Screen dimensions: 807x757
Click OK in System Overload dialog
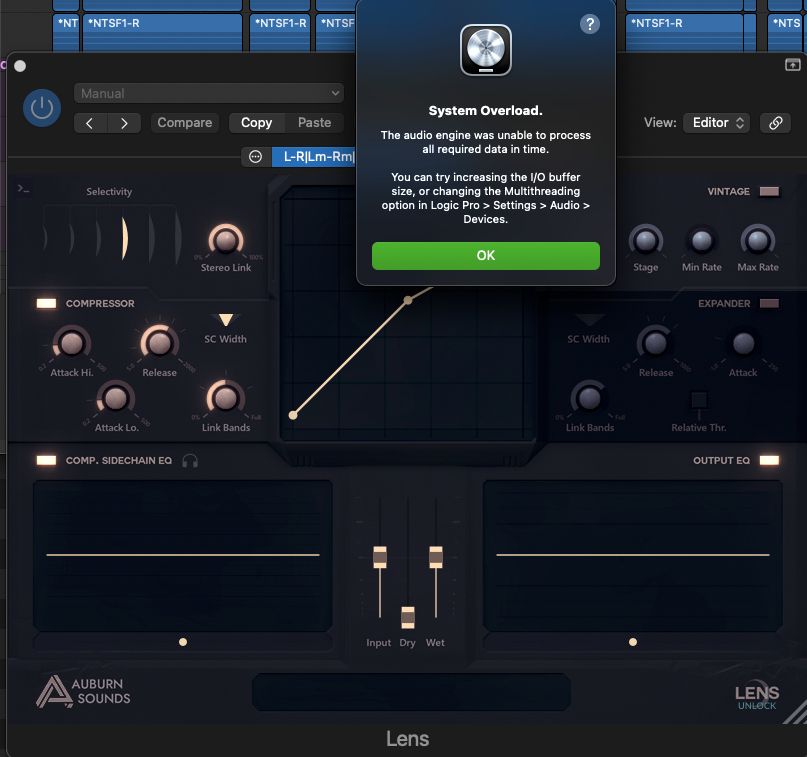pyautogui.click(x=485, y=256)
